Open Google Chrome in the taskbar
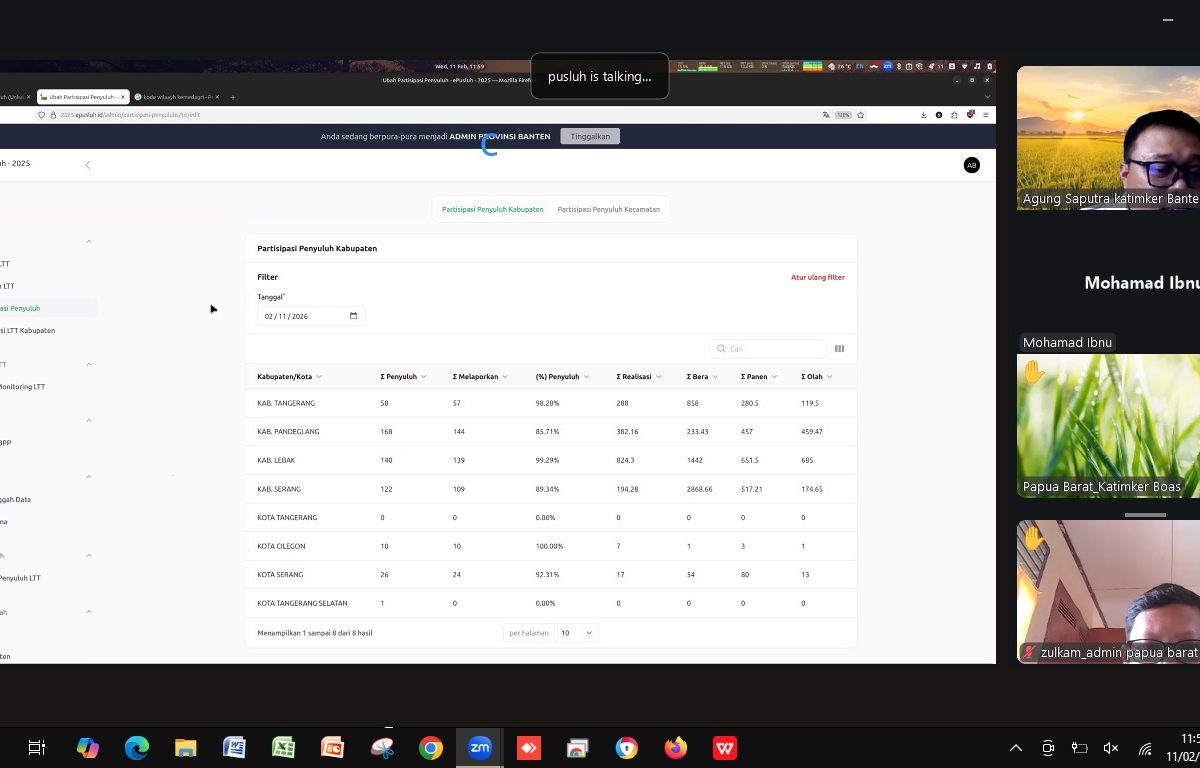This screenshot has height=768, width=1200. click(x=431, y=748)
